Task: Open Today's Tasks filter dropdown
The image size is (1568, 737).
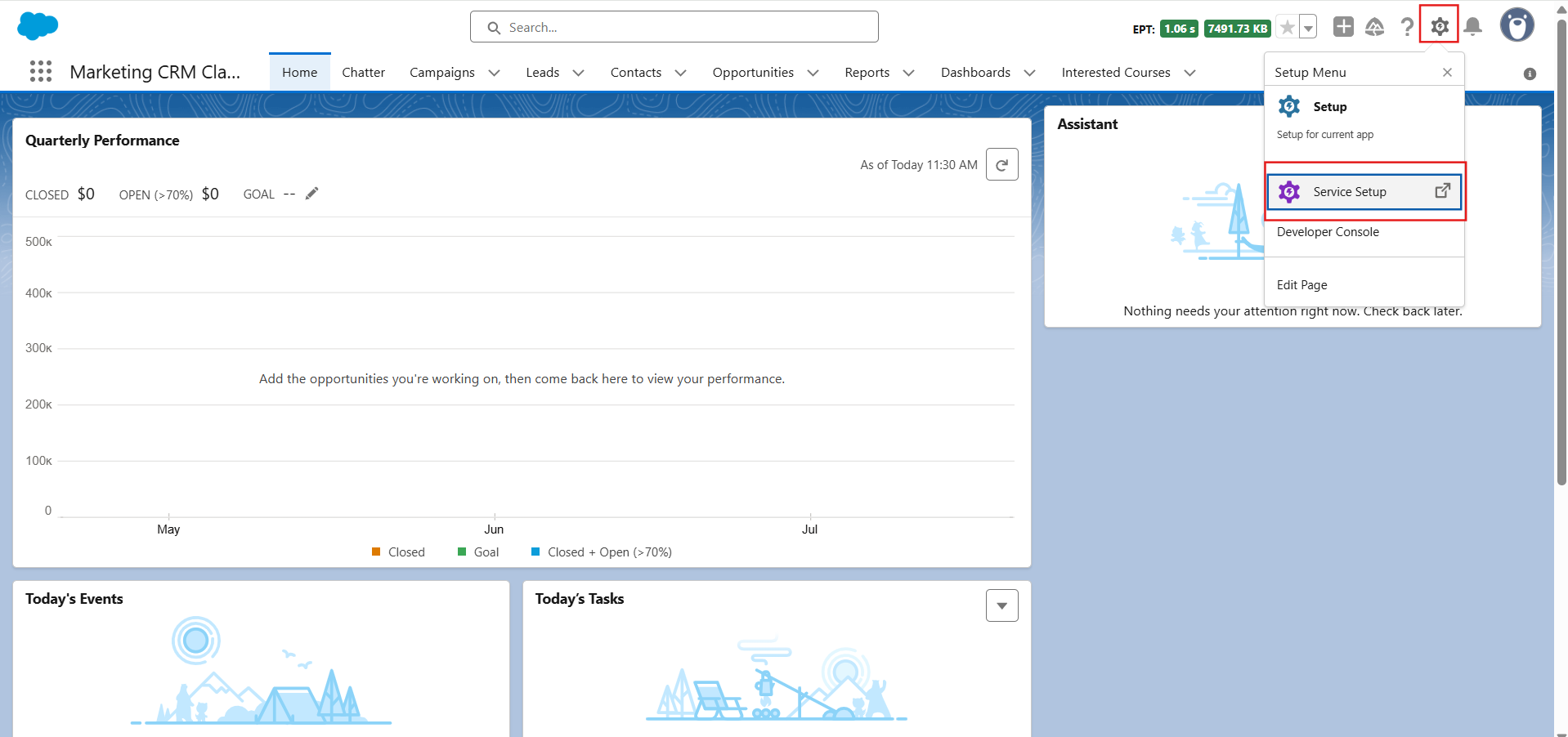Action: (1001, 605)
